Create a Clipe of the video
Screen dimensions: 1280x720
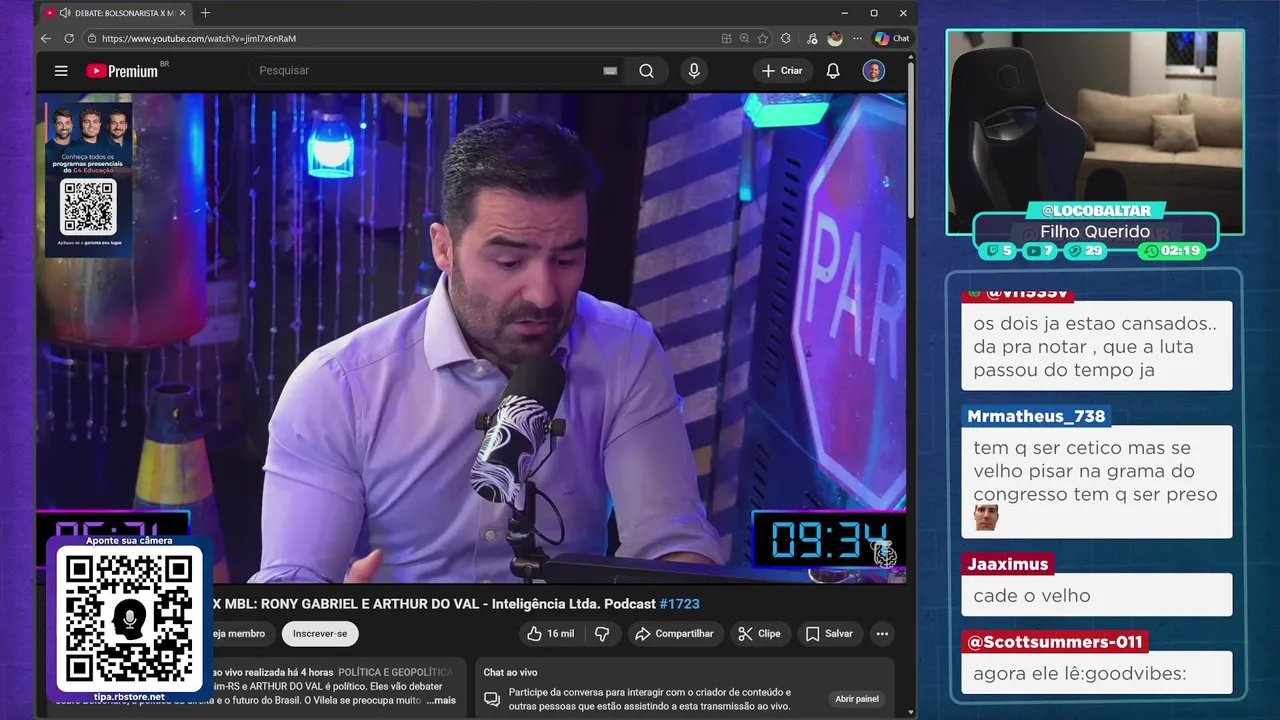759,634
